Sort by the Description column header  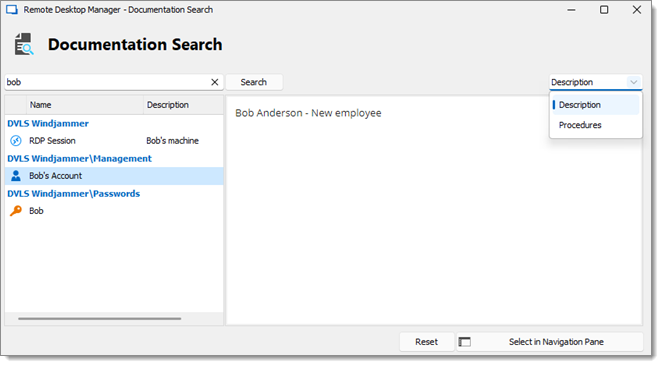tap(183, 105)
